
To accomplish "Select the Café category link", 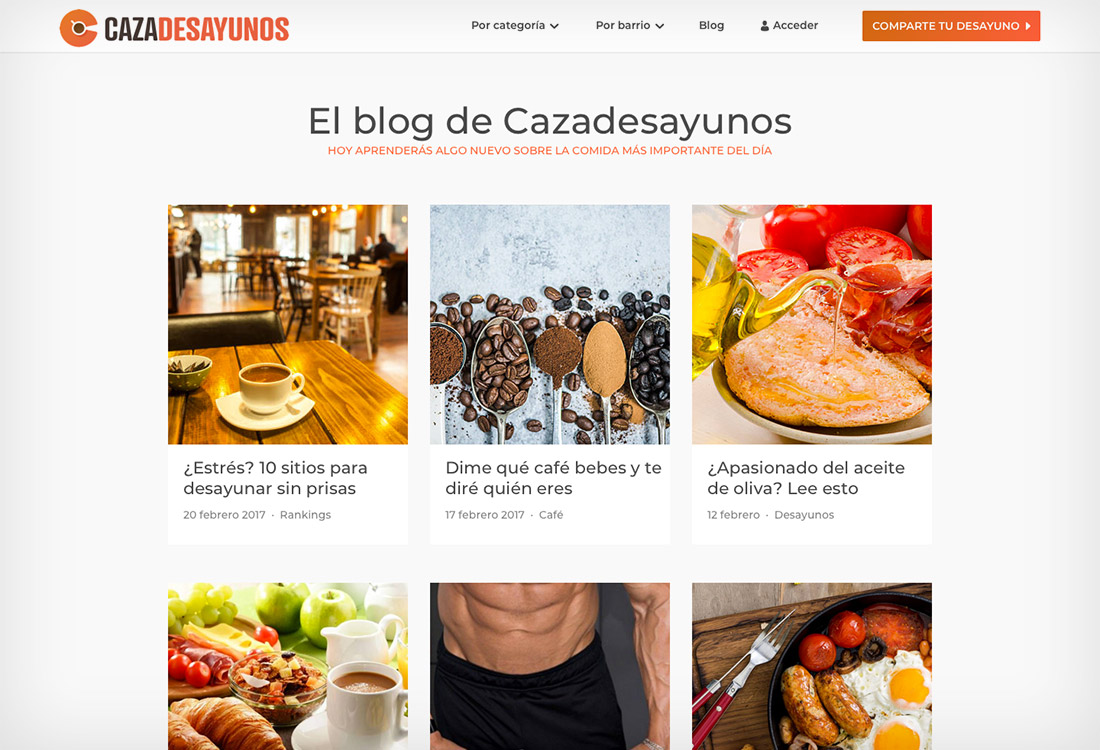I will point(551,515).
